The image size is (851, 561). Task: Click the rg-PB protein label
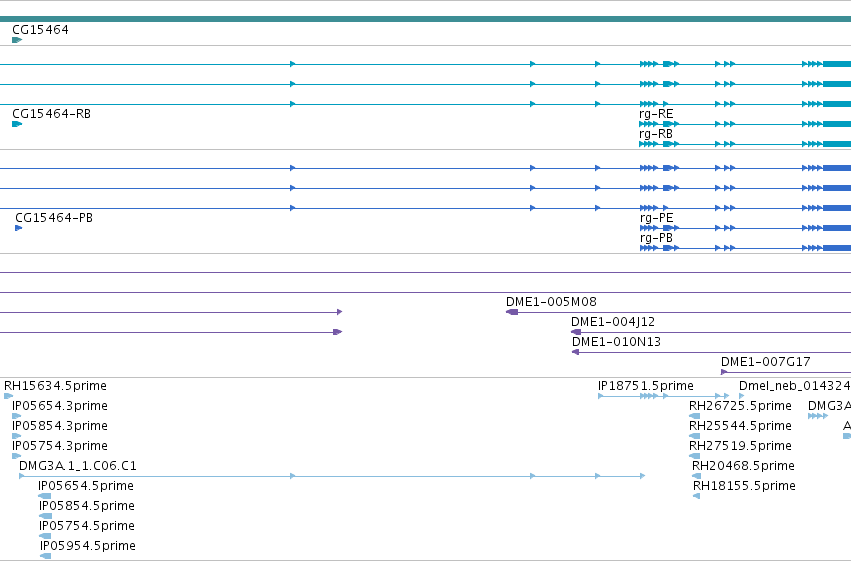(x=656, y=238)
